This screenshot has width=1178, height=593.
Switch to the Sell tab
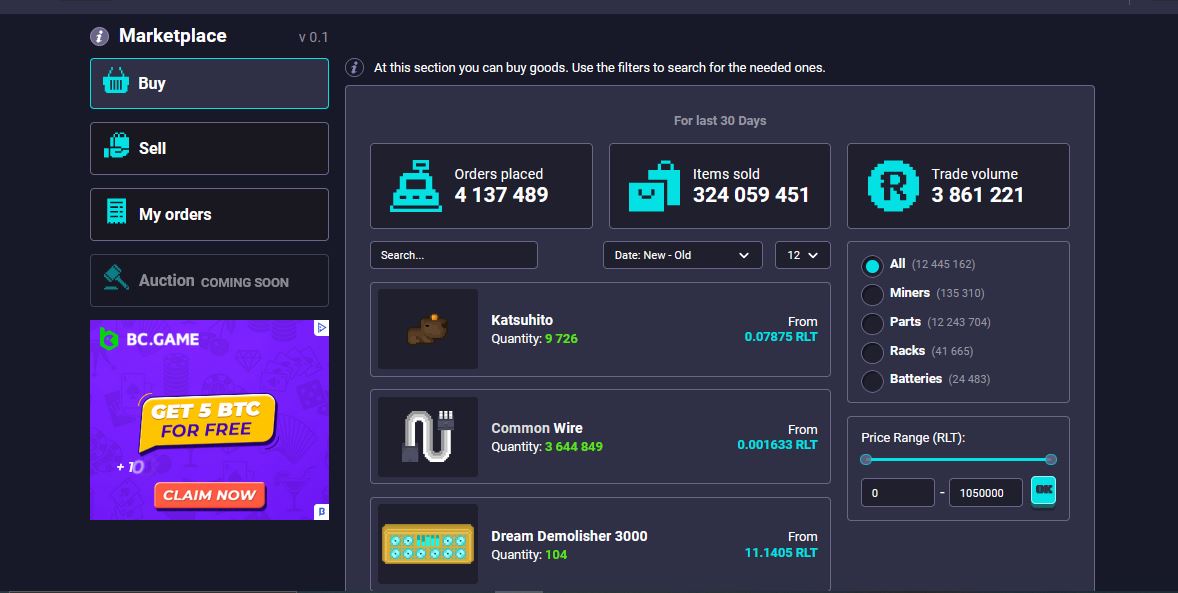click(209, 148)
